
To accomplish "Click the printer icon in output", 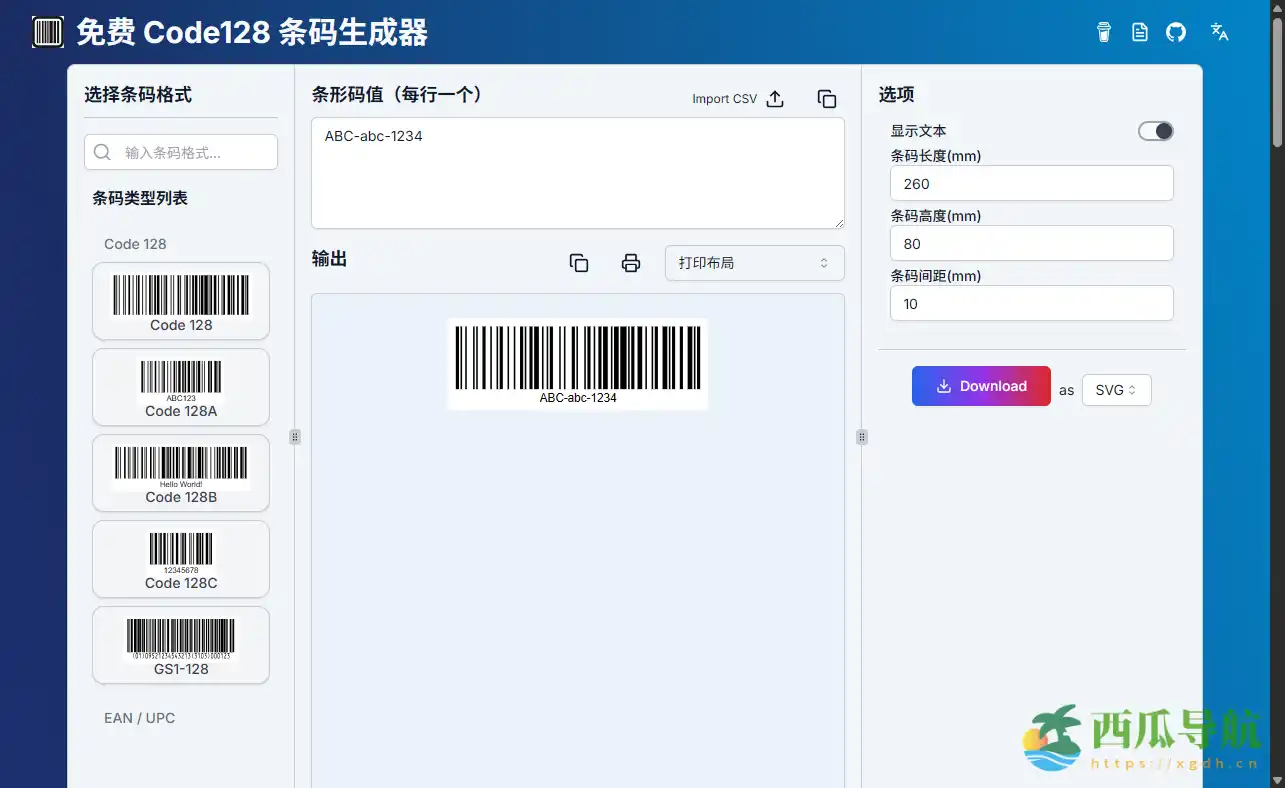I will 631,263.
